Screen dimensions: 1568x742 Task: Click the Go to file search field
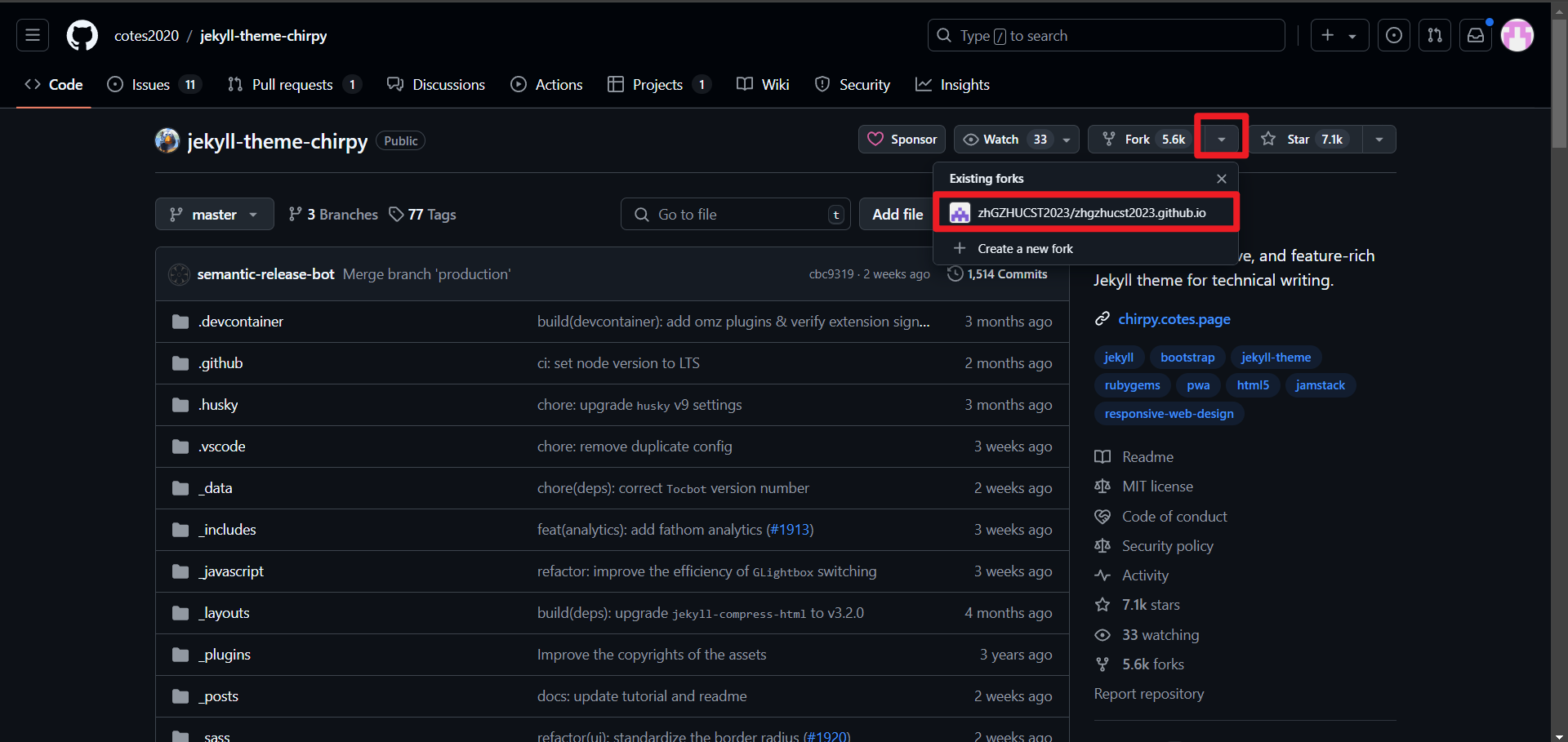click(x=736, y=214)
